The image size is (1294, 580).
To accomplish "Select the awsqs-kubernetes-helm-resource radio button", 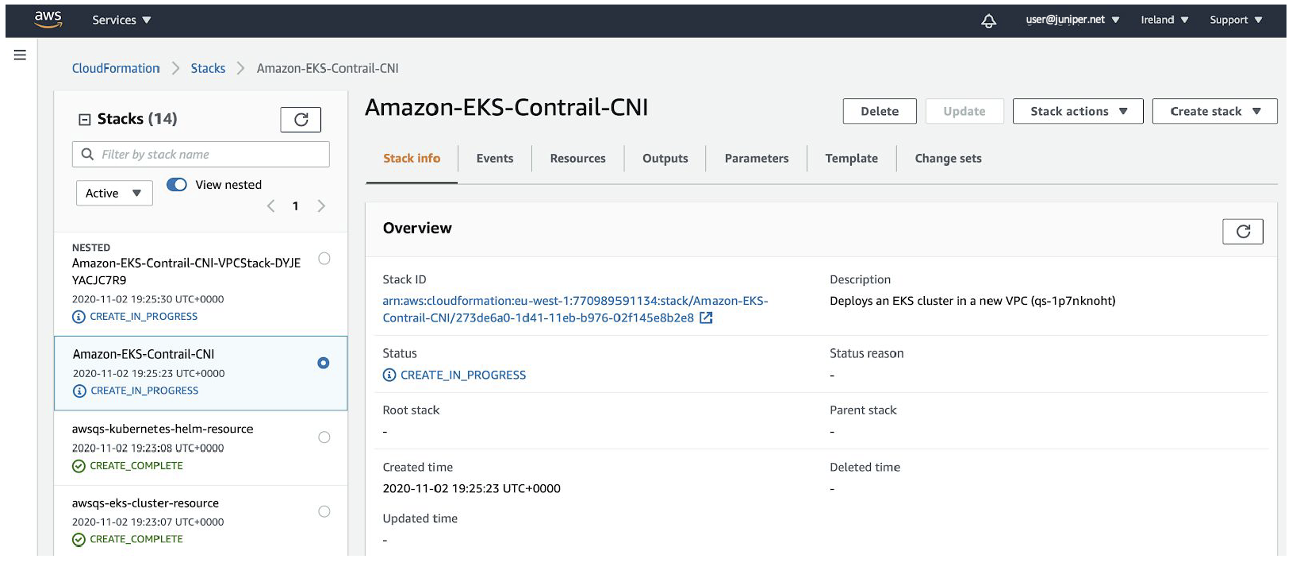I will (x=324, y=437).
